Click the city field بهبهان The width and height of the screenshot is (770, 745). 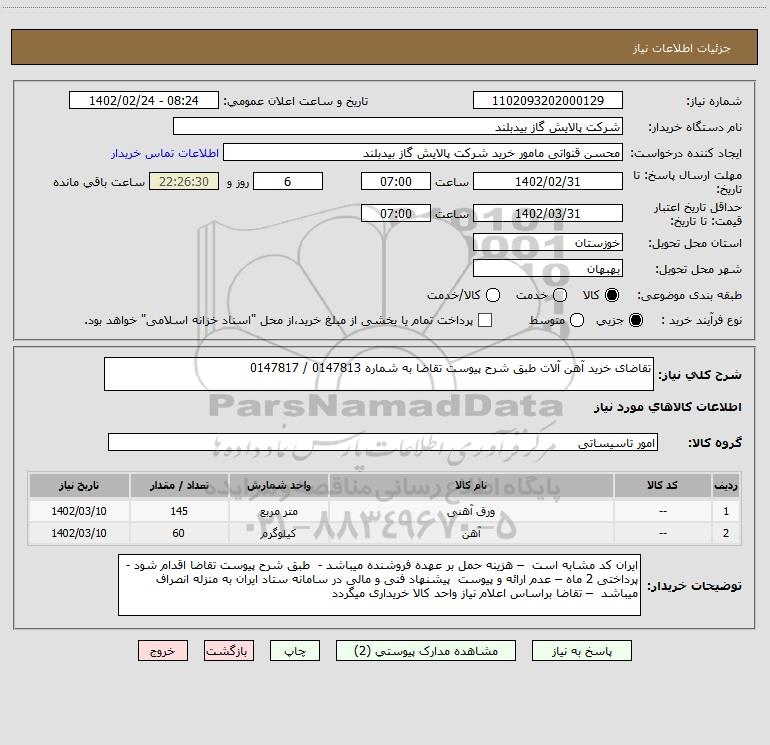(x=548, y=269)
